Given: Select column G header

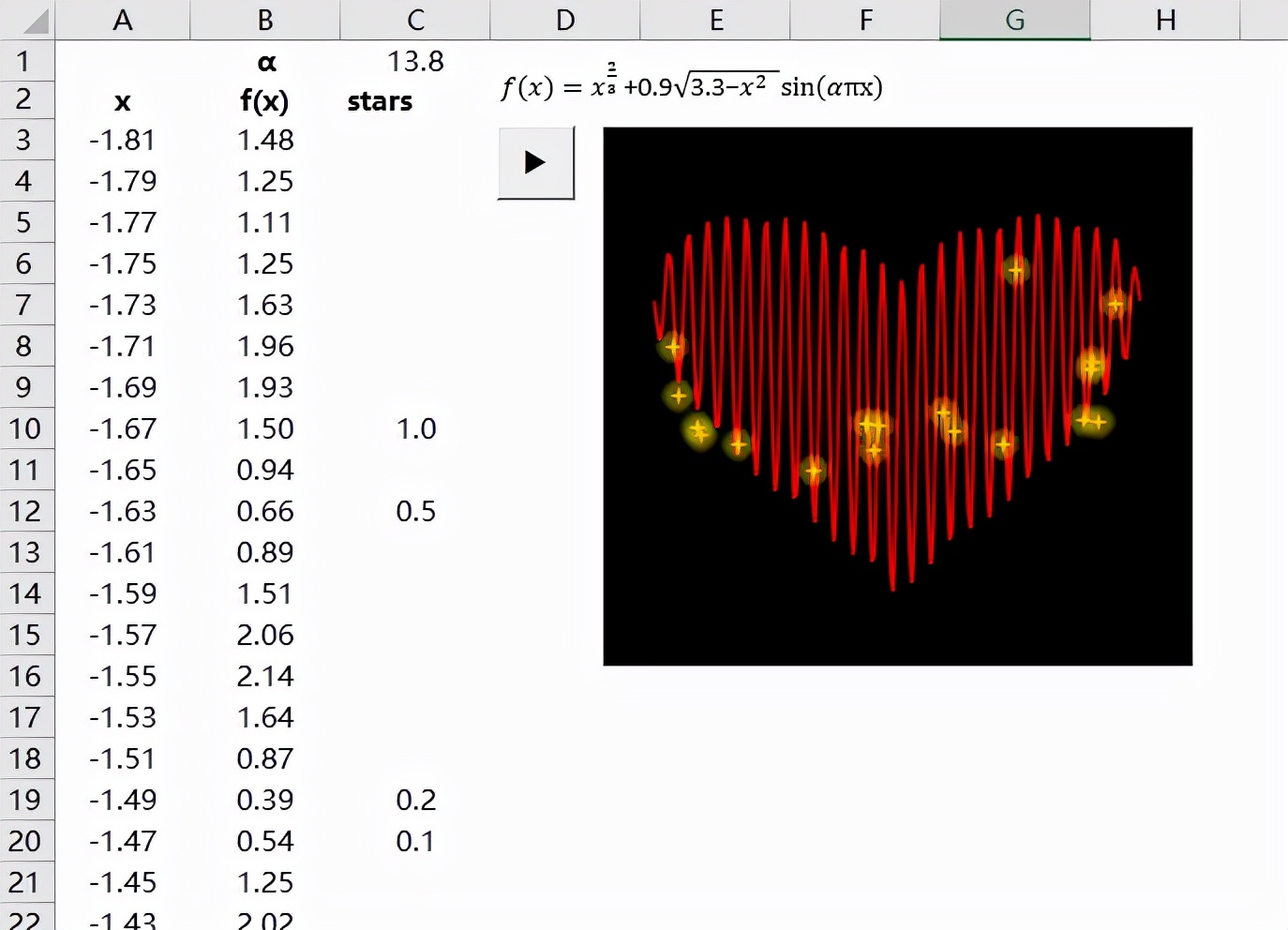Looking at the screenshot, I should tap(1015, 20).
